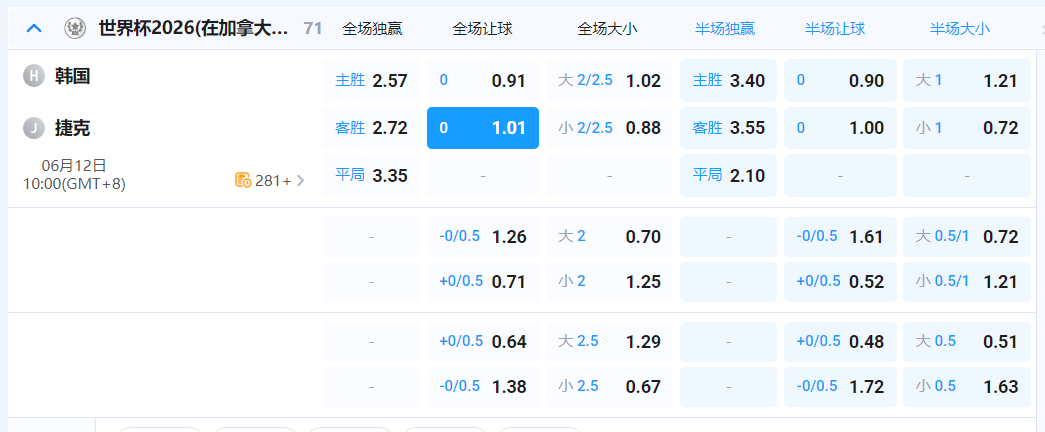Select the 全场独赢 column header
1045x432 pixels.
(372, 29)
